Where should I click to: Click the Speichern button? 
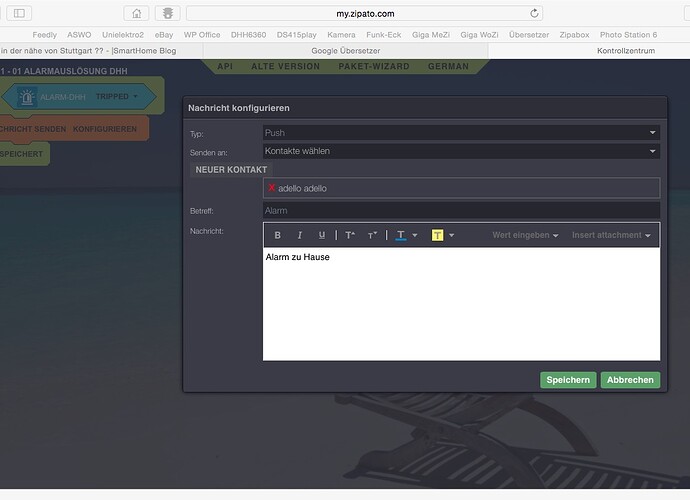point(568,380)
